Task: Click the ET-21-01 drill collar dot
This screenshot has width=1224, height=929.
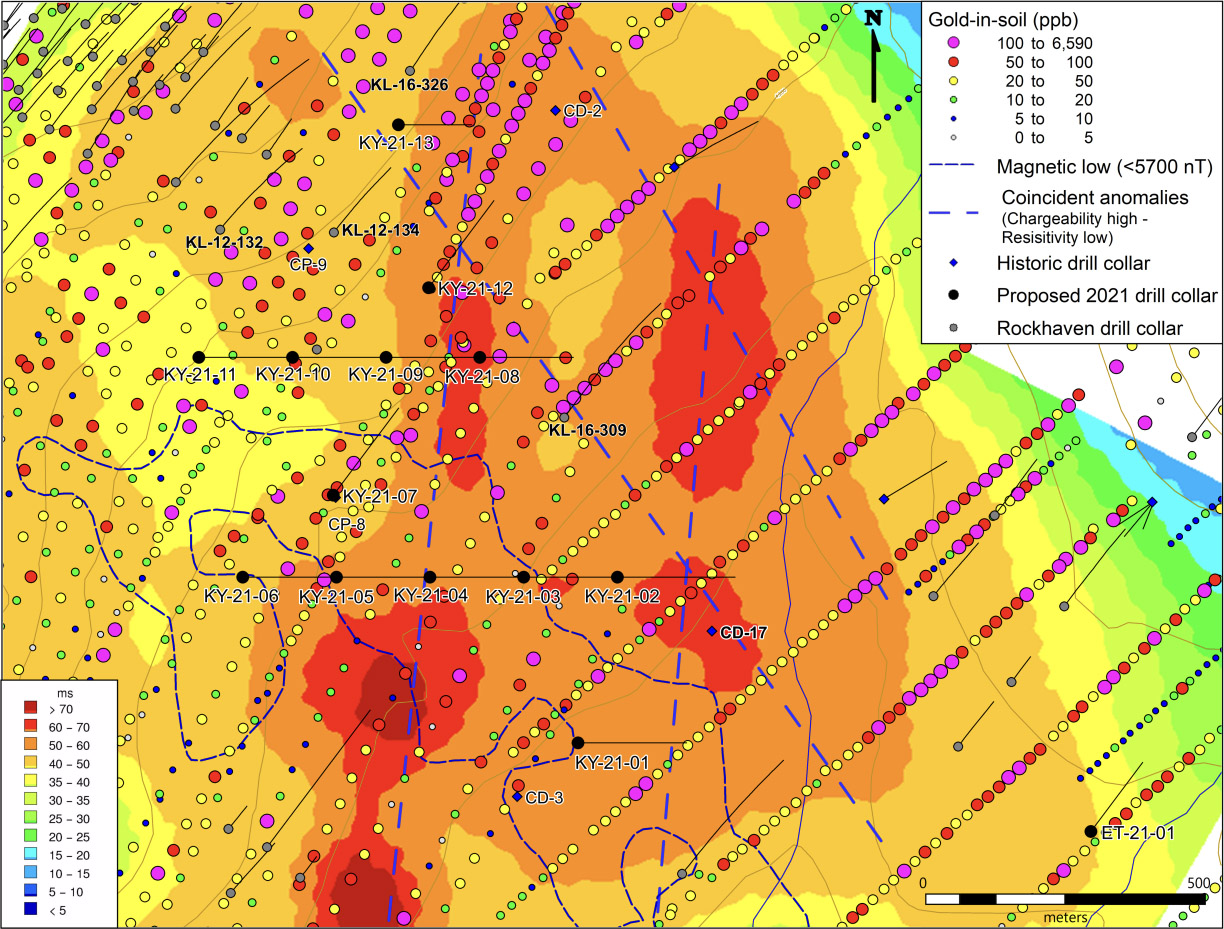Action: [1090, 831]
